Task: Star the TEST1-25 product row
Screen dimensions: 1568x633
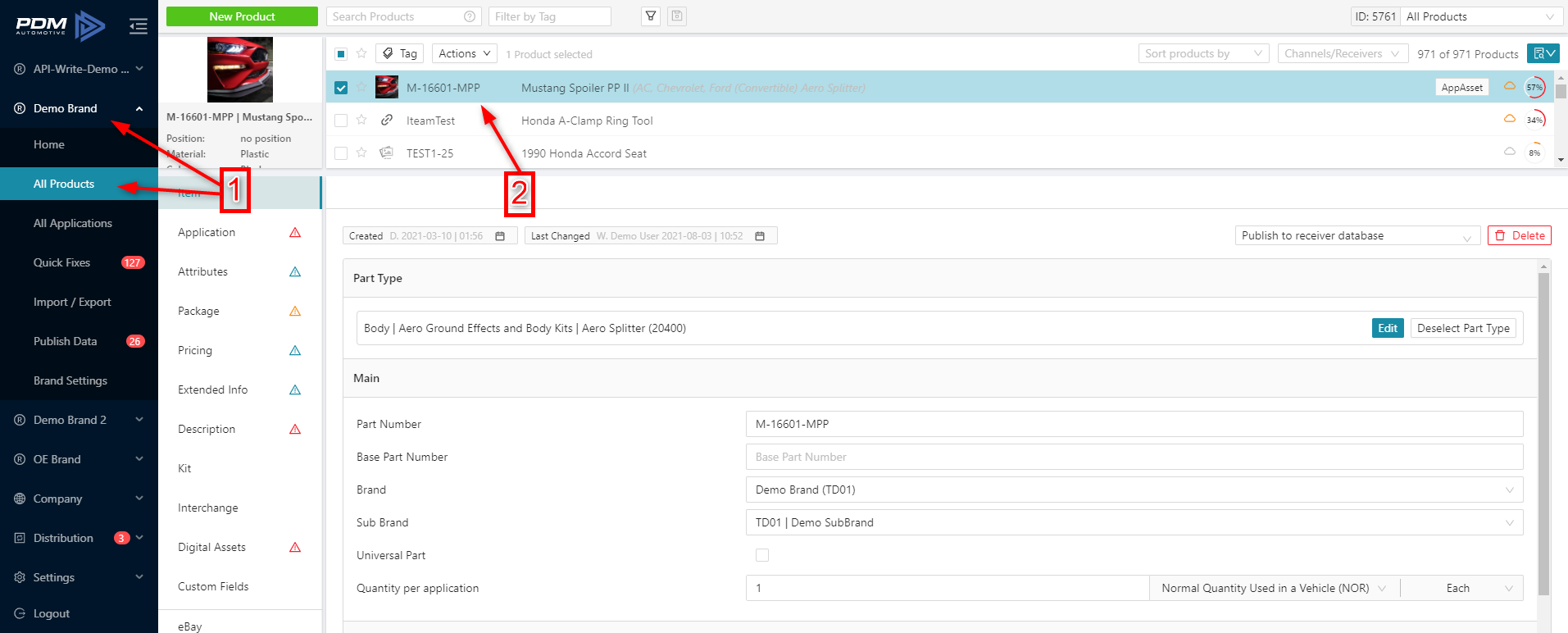Action: click(361, 153)
